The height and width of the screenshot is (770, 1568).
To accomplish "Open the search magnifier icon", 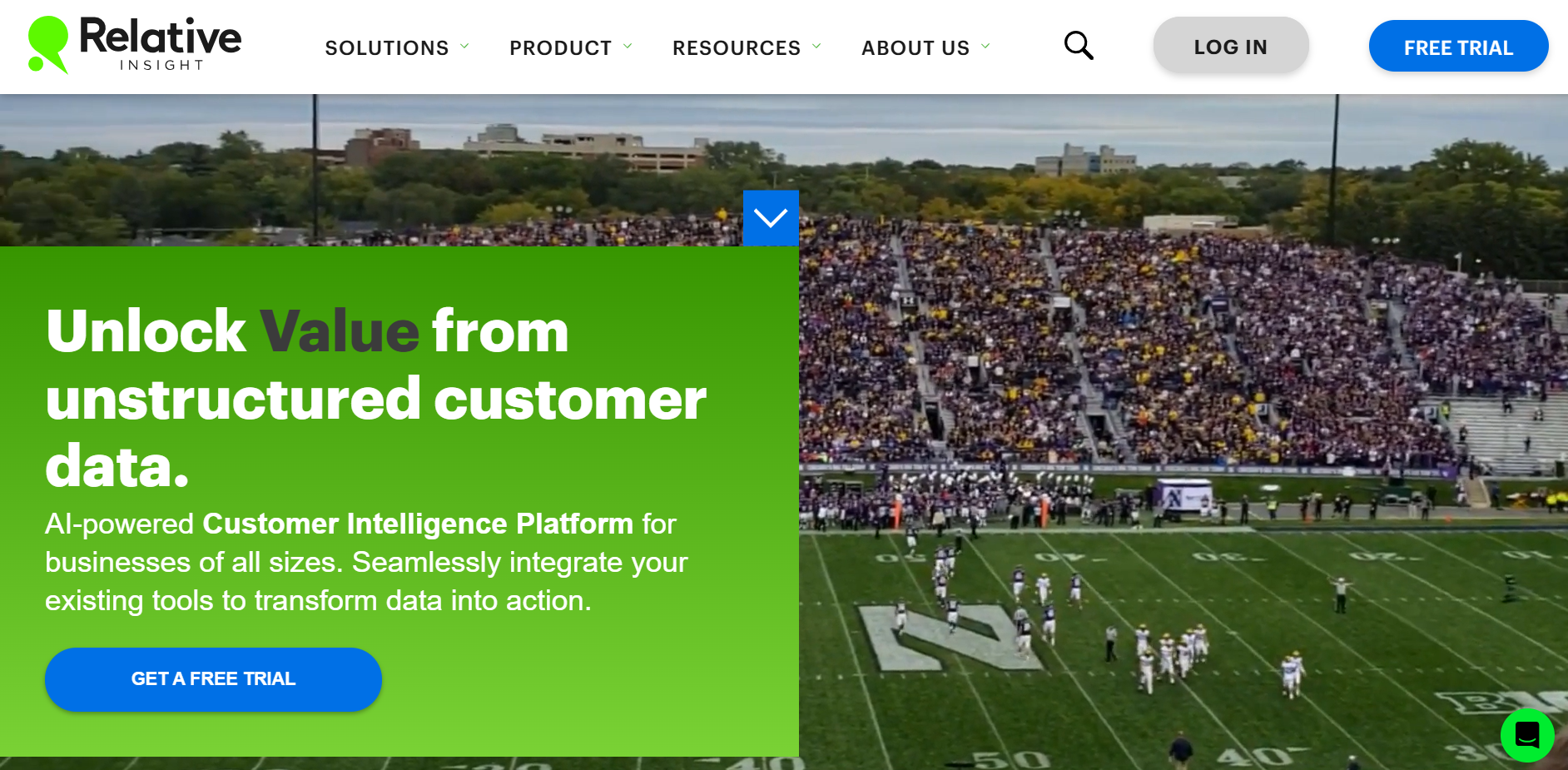I will (x=1079, y=46).
